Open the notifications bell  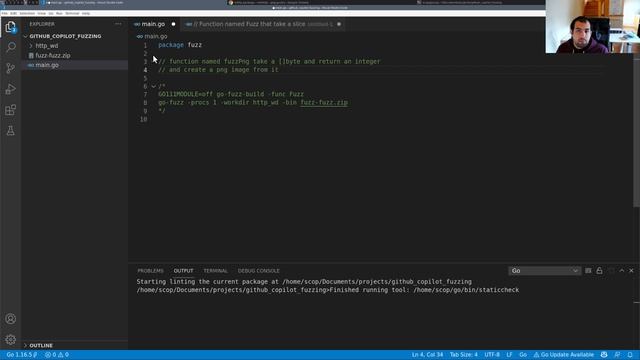click(630, 355)
